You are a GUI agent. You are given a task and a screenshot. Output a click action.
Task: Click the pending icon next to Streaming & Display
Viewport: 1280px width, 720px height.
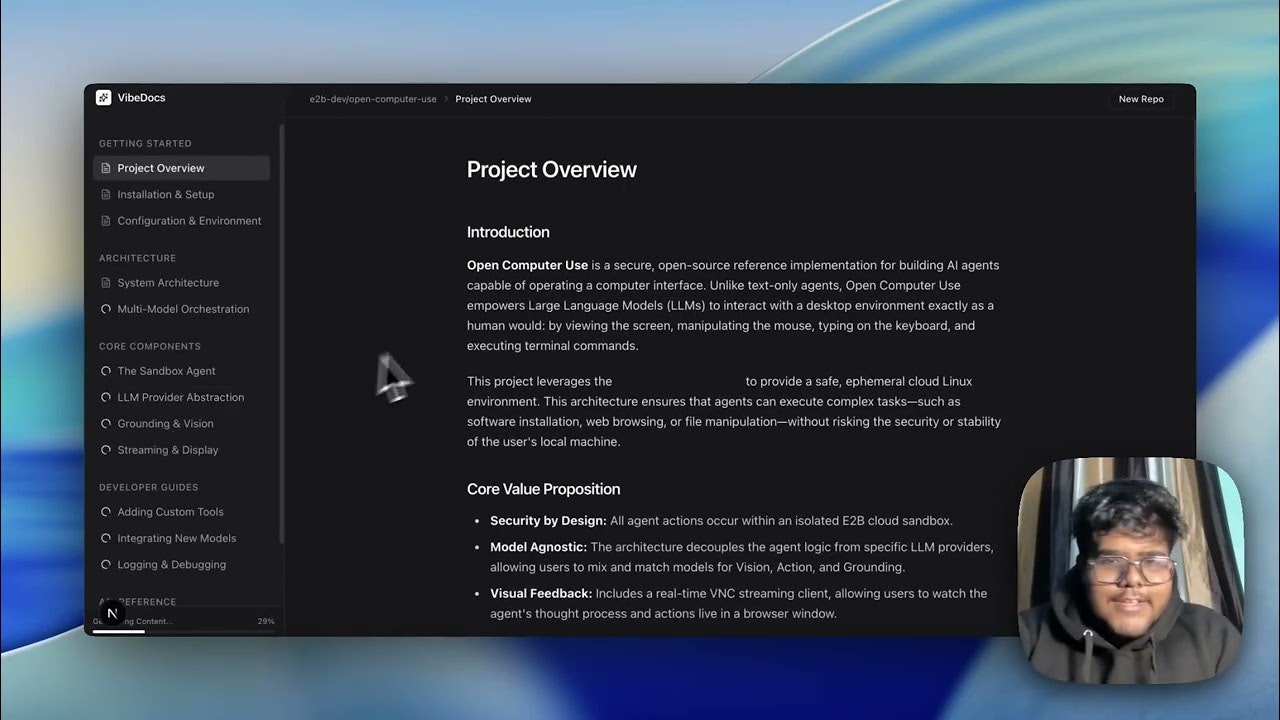[105, 449]
